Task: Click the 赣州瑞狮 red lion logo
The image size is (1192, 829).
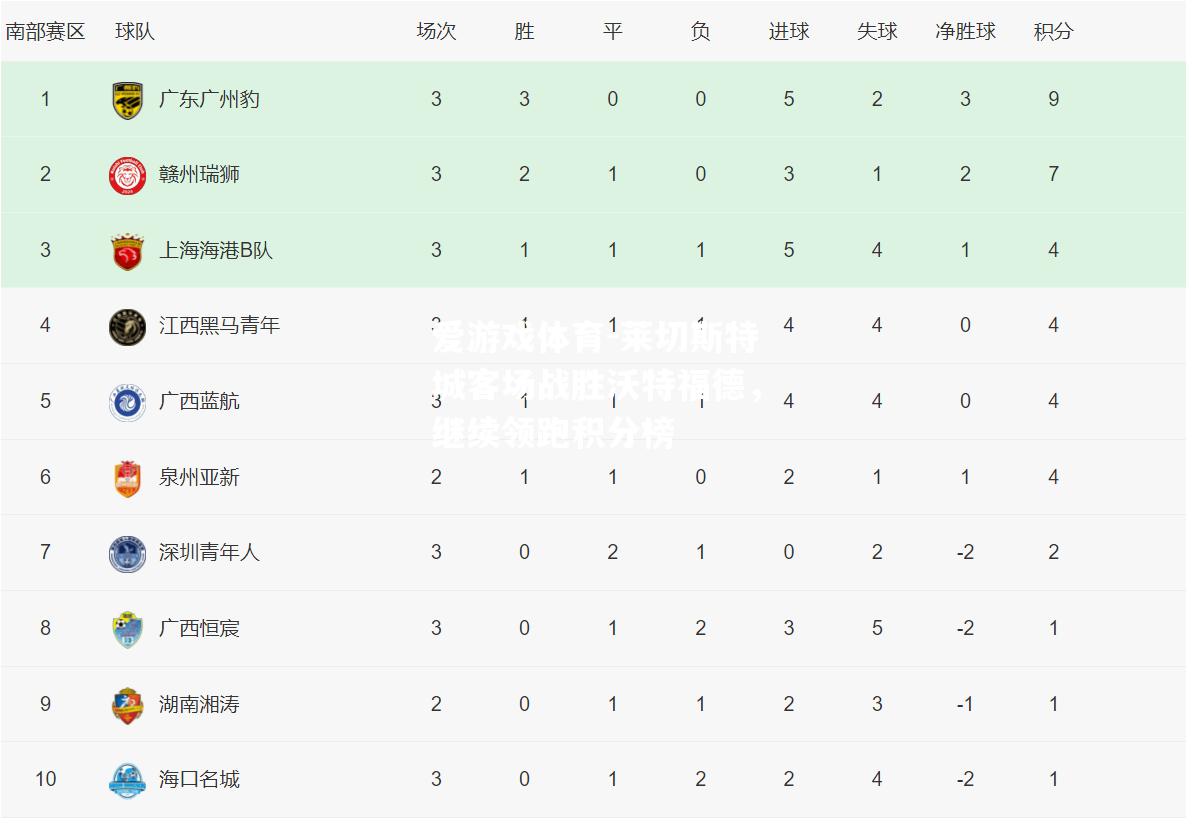Action: pos(127,176)
